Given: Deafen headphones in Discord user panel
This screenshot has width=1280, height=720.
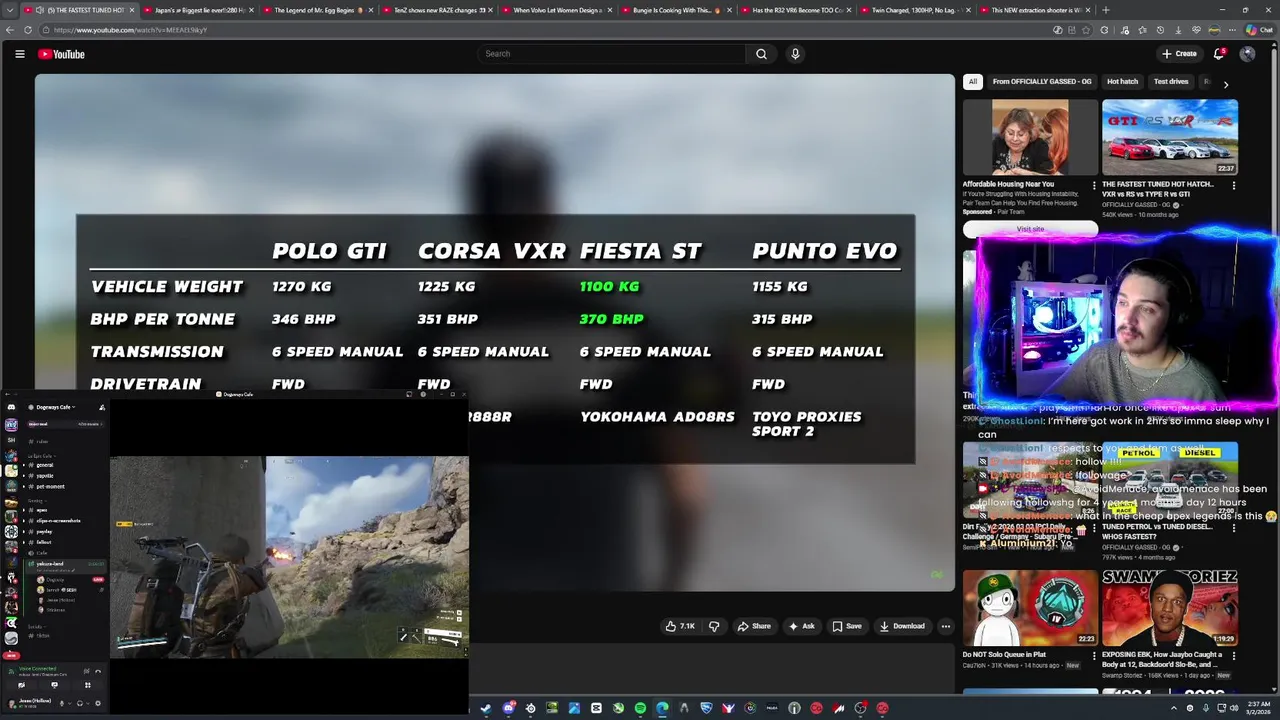Looking at the screenshot, I should click(80, 703).
